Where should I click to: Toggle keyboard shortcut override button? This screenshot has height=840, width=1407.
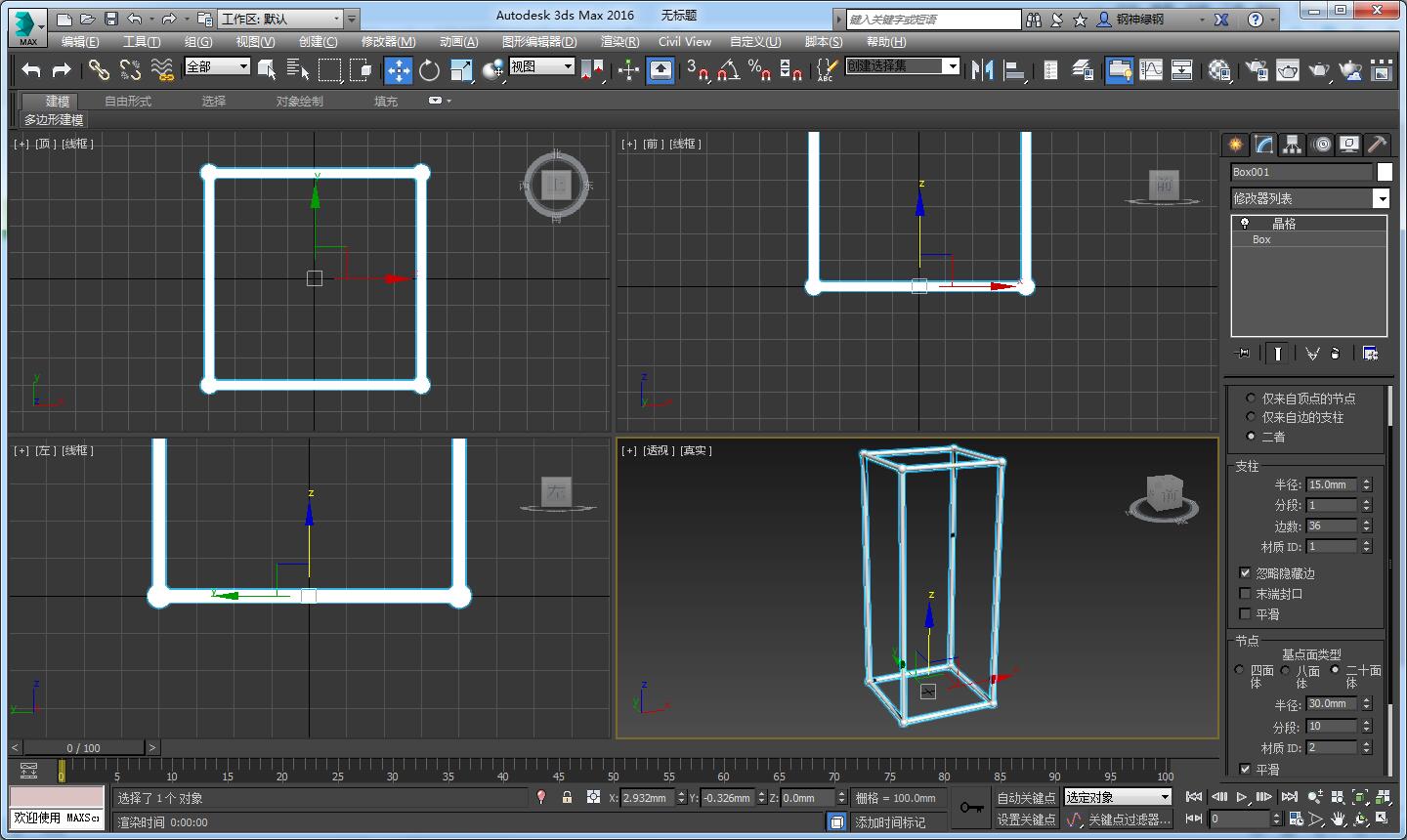661,69
